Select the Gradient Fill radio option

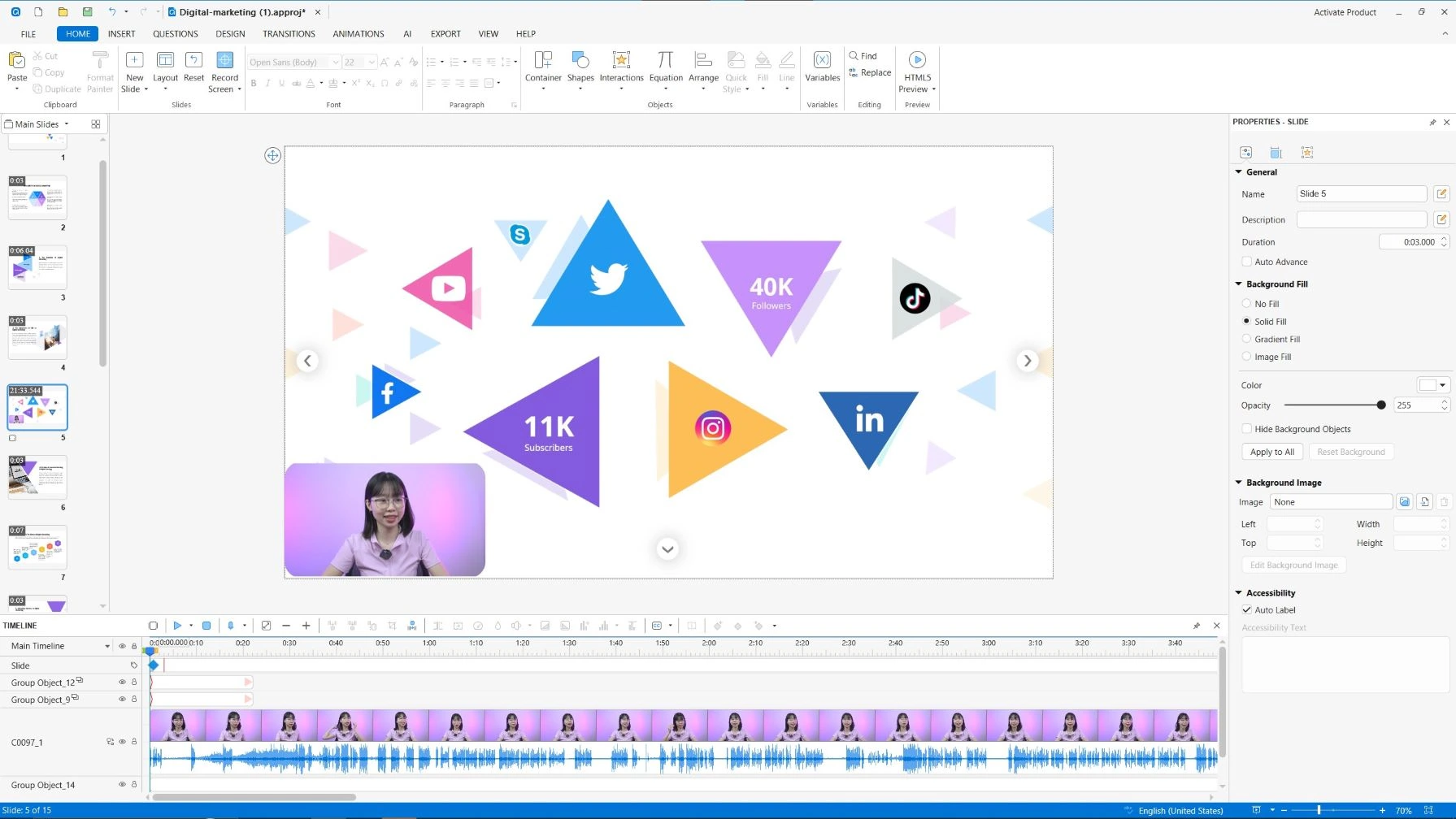tap(1246, 339)
